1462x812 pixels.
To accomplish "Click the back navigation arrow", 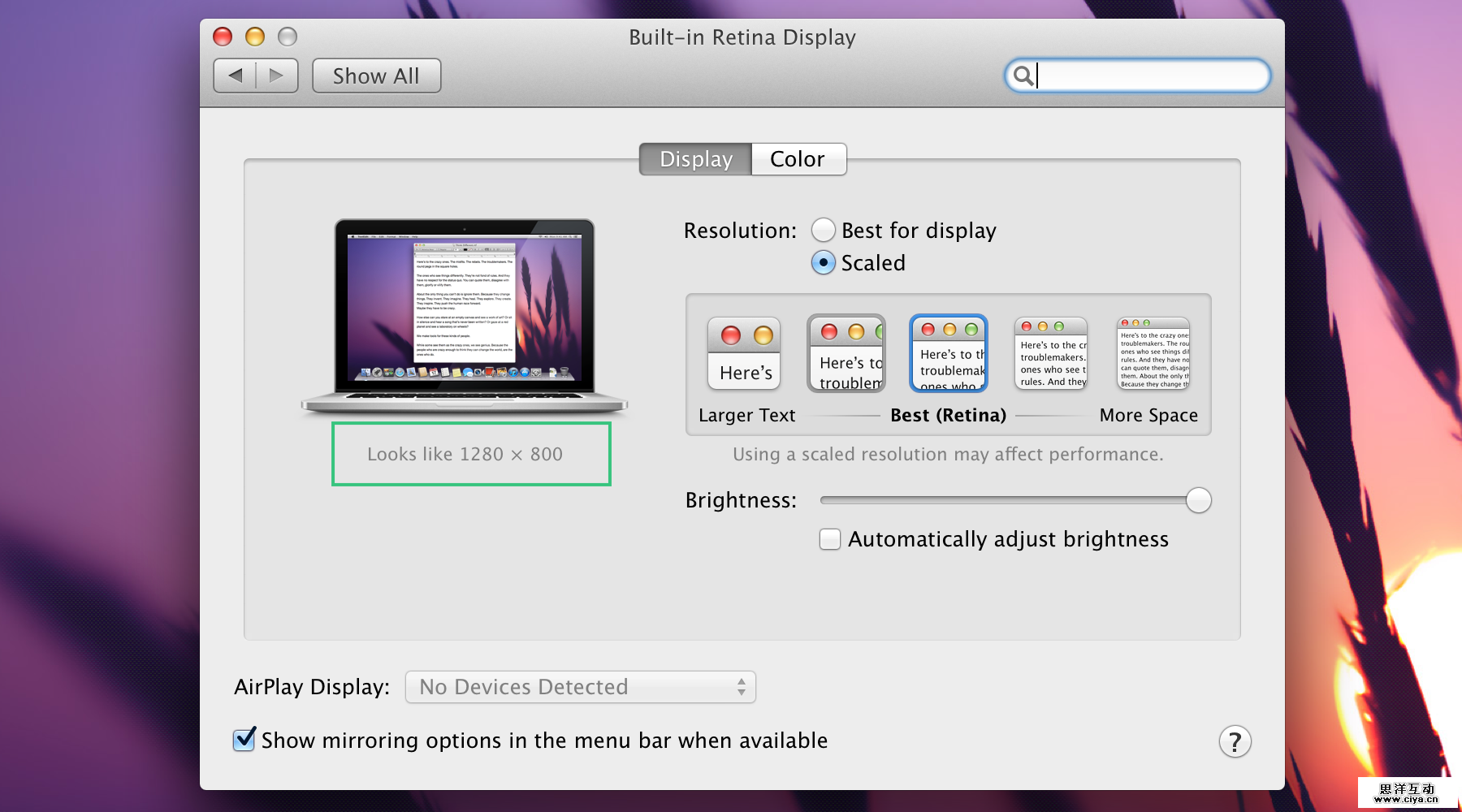I will tap(236, 76).
